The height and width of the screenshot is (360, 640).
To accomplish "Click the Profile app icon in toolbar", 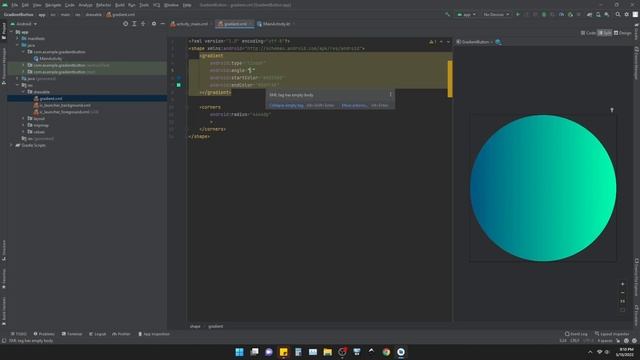I will coord(562,14).
